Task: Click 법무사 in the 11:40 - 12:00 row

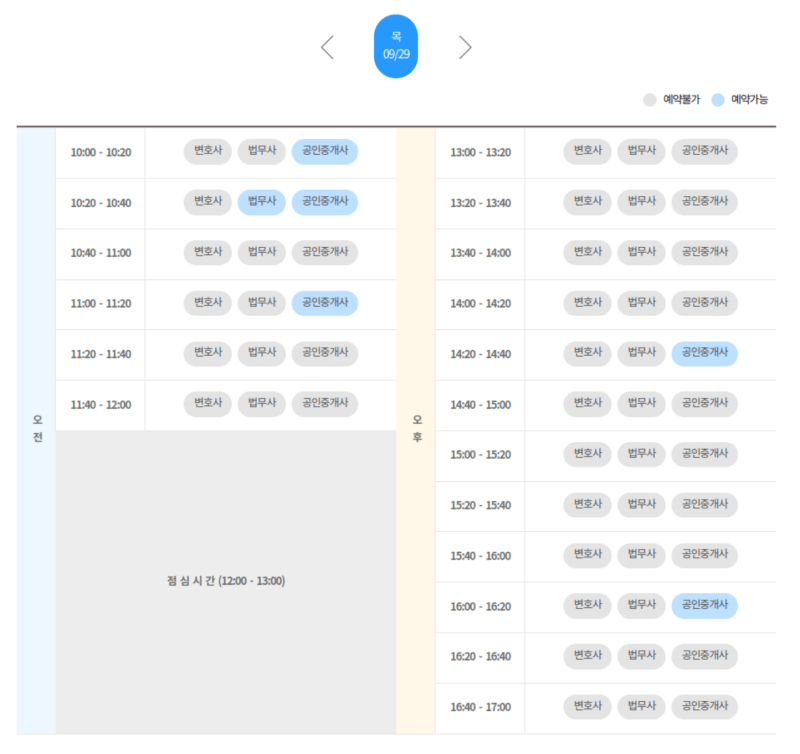Action: click(262, 404)
